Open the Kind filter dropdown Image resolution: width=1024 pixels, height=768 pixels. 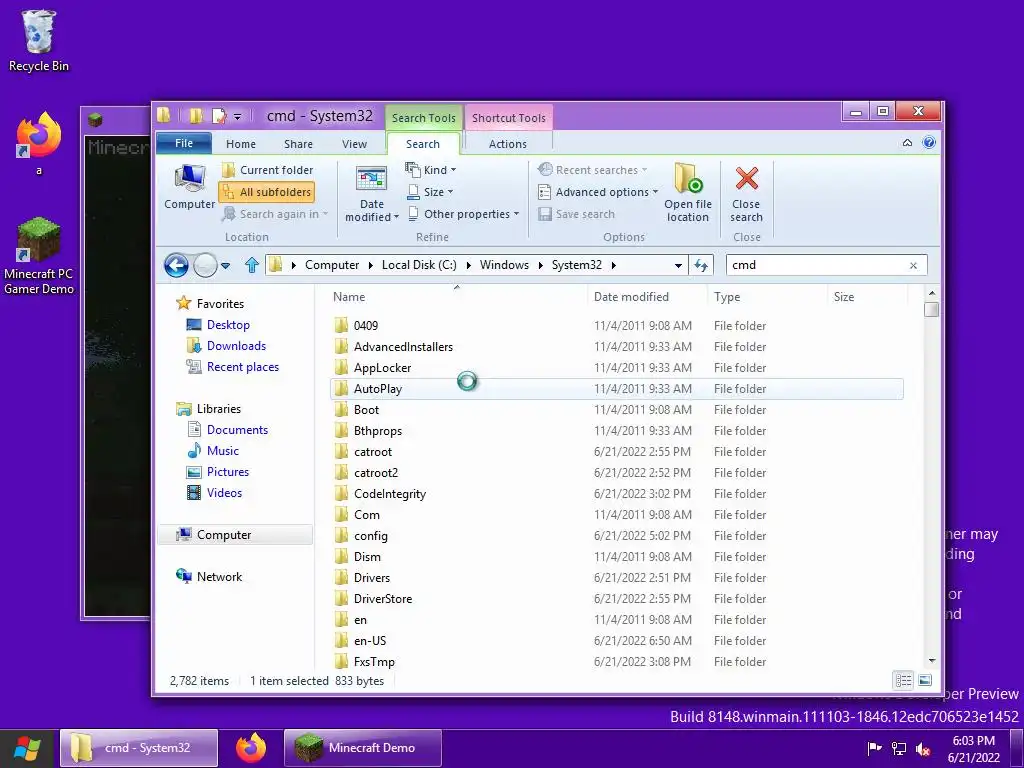tap(431, 170)
